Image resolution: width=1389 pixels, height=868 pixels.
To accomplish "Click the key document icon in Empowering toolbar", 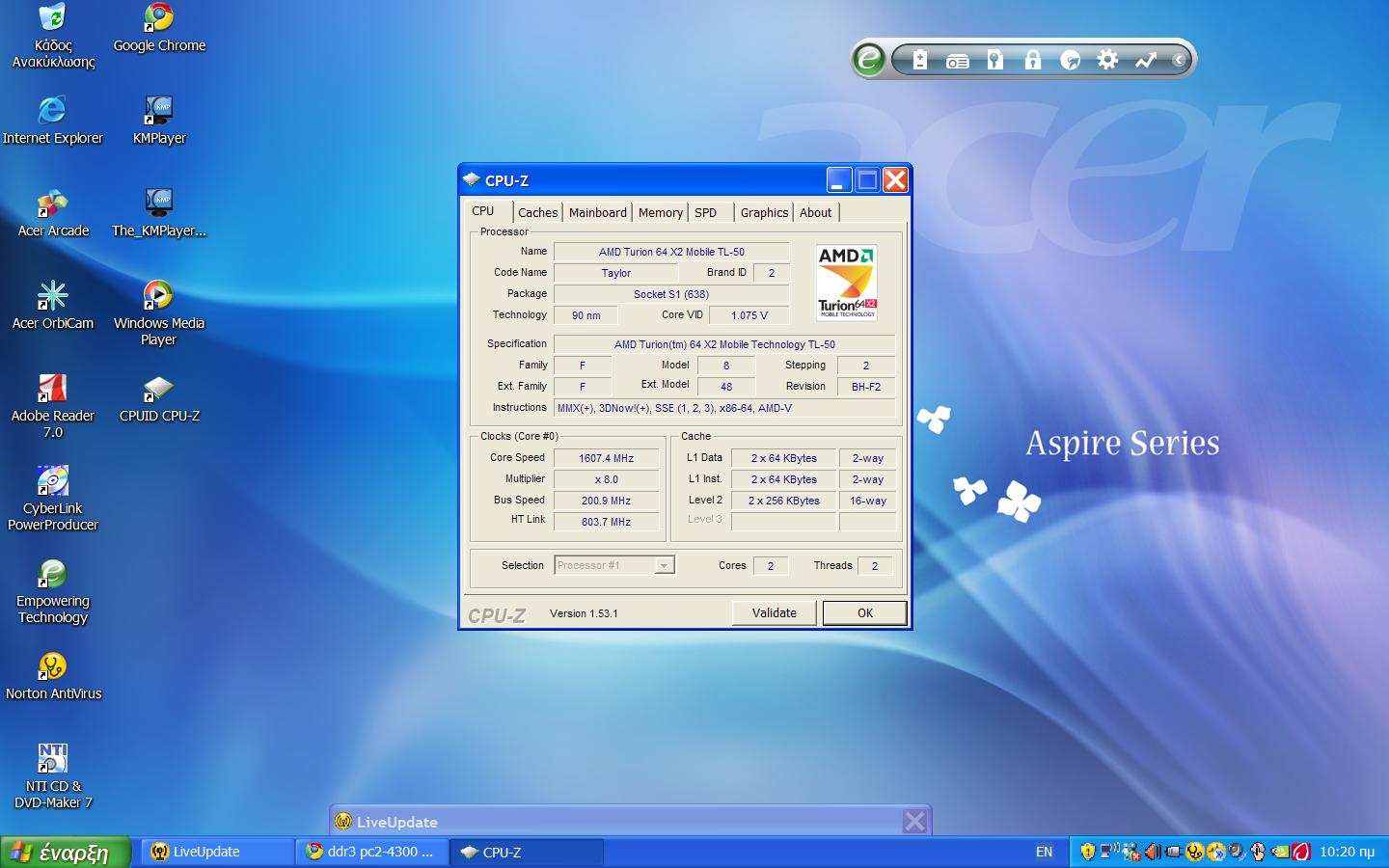I will (994, 61).
